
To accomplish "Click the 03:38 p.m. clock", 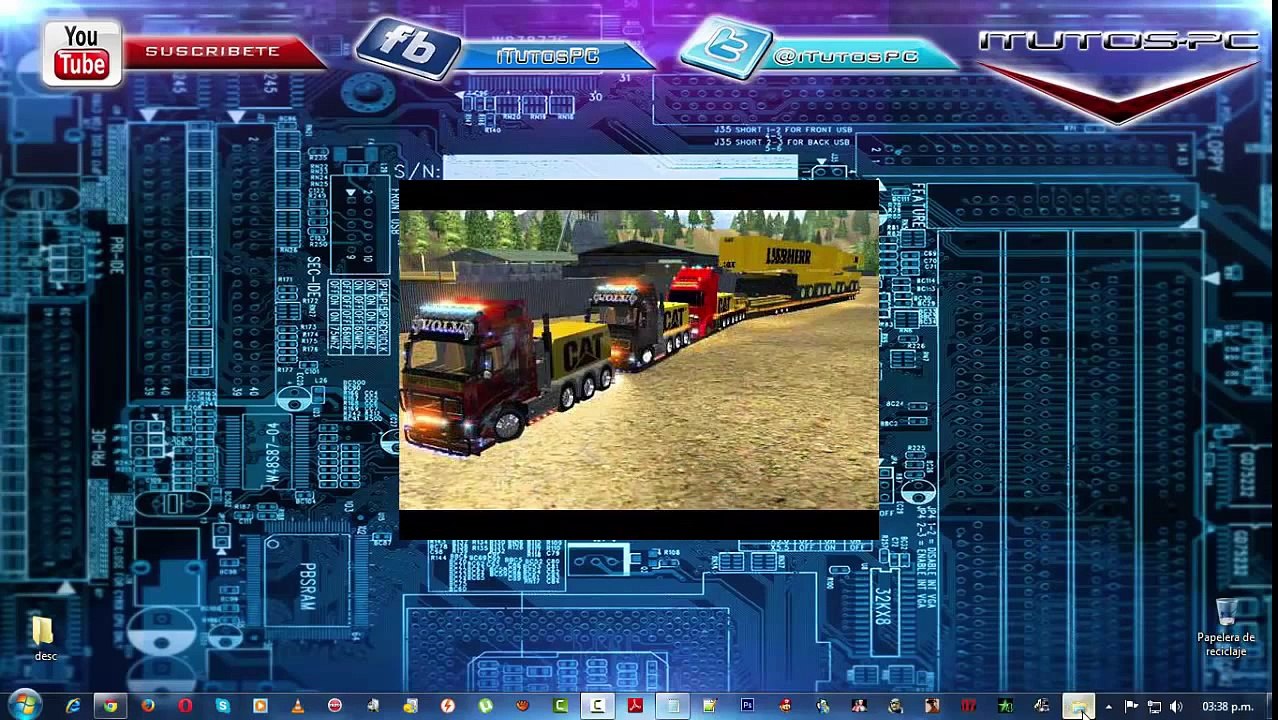I will (x=1228, y=707).
